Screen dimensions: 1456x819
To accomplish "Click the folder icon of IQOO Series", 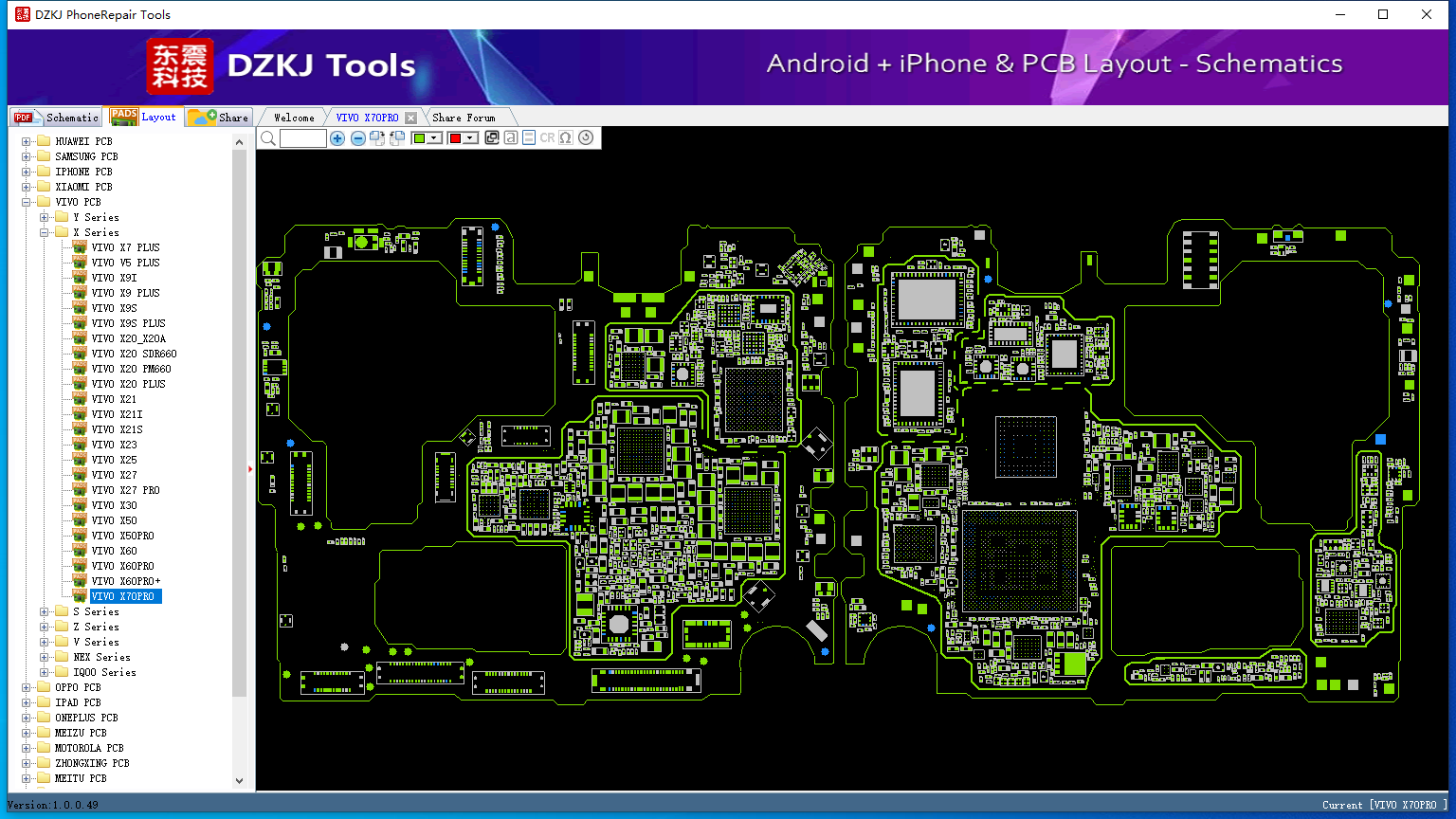I will click(x=62, y=672).
